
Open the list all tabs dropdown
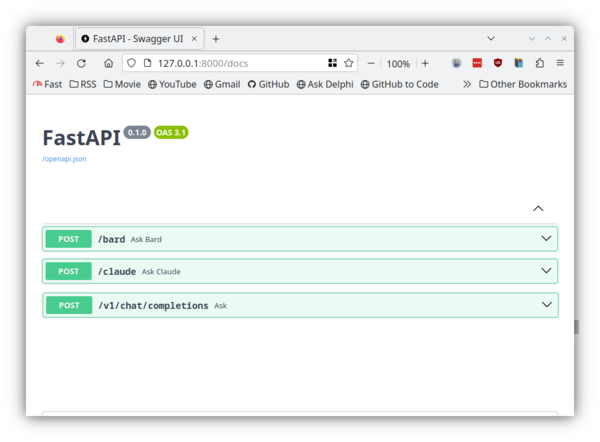click(491, 39)
